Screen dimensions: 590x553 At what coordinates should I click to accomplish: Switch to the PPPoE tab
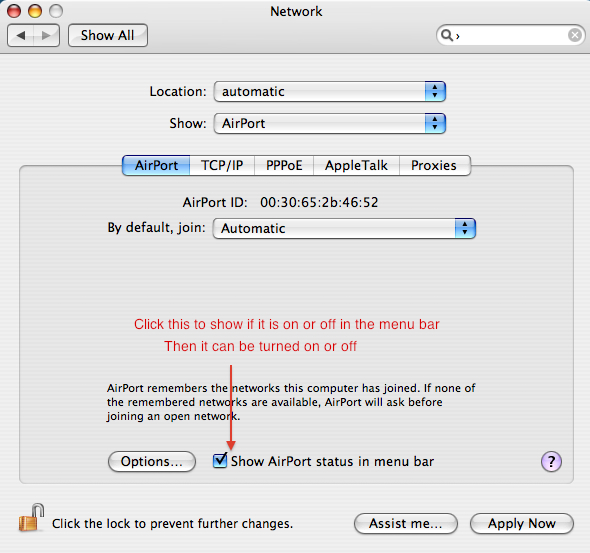pyautogui.click(x=284, y=166)
